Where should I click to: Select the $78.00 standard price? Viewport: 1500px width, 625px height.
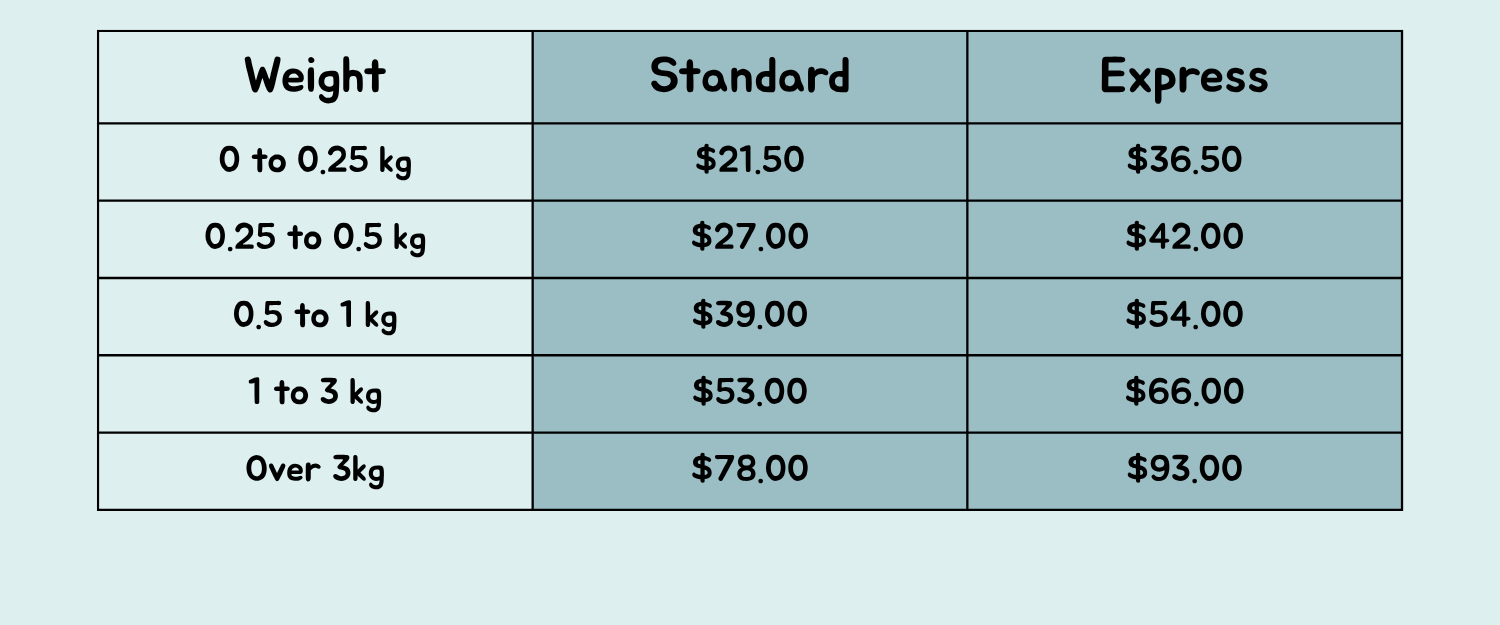750,471
